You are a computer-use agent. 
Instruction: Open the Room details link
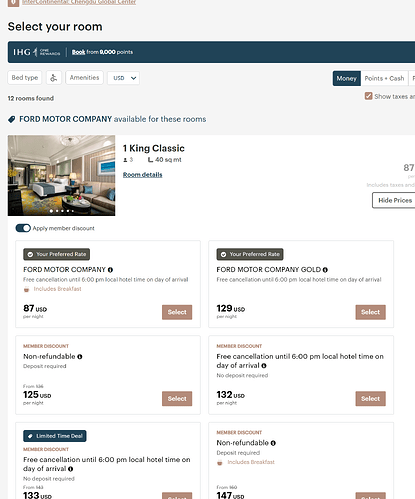[142, 175]
